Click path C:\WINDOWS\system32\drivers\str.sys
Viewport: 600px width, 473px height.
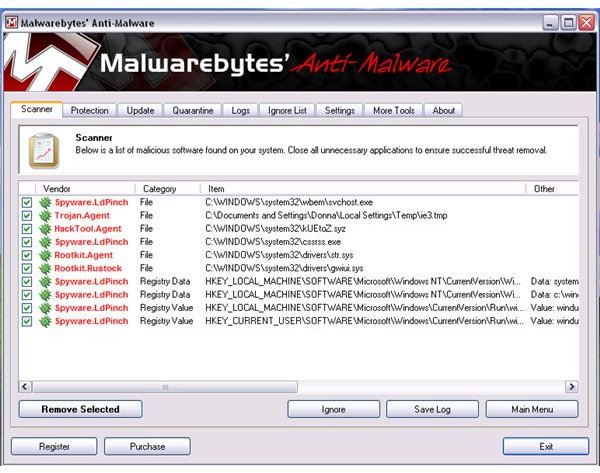[279, 255]
